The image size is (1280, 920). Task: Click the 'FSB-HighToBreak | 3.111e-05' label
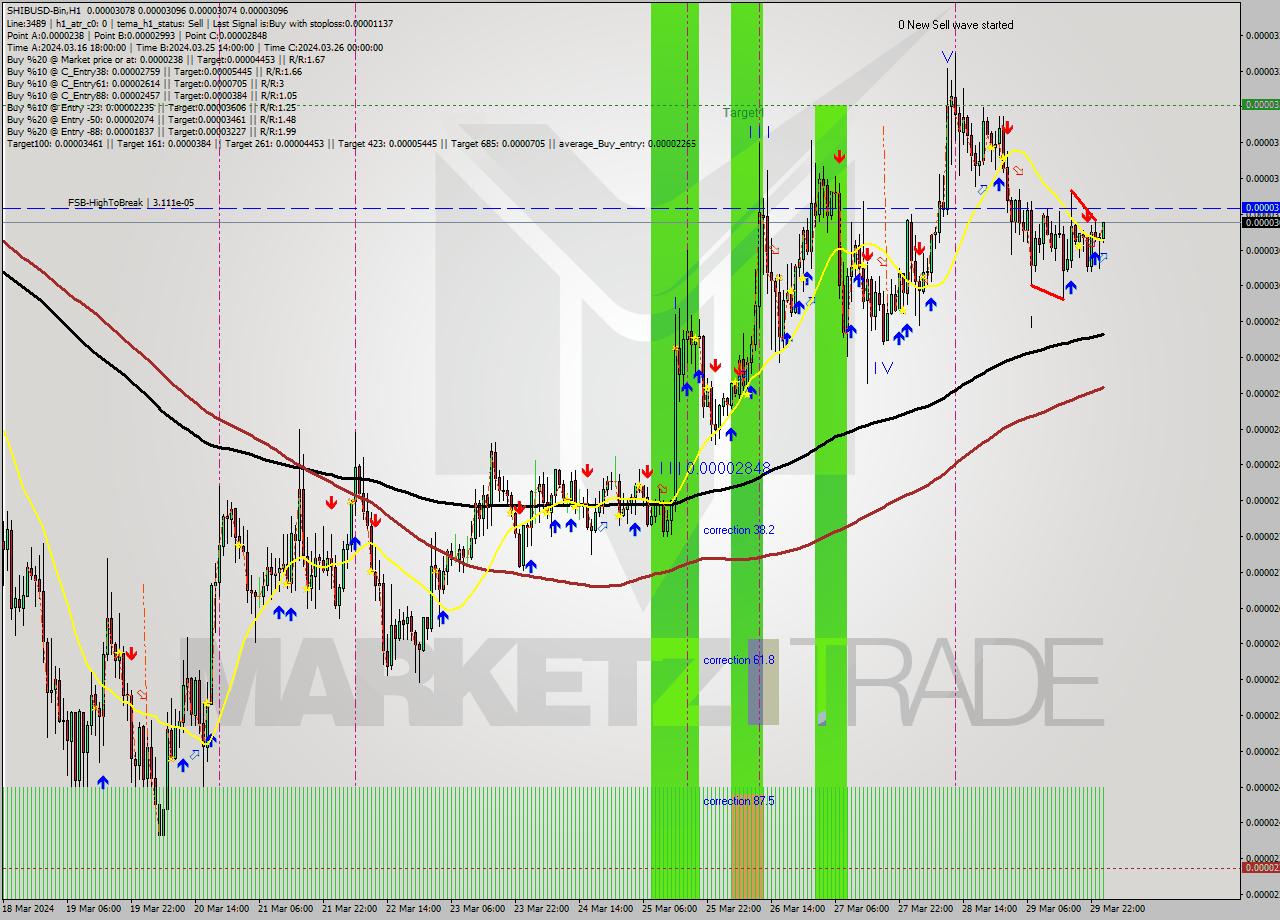click(131, 203)
